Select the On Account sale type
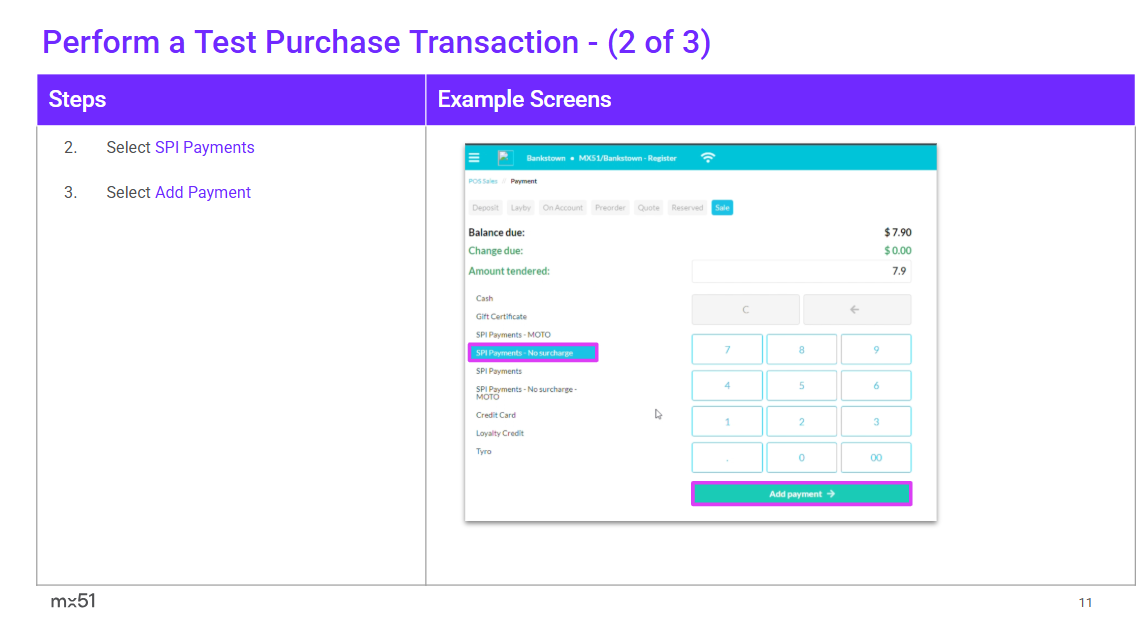1147x623 pixels. 562,208
